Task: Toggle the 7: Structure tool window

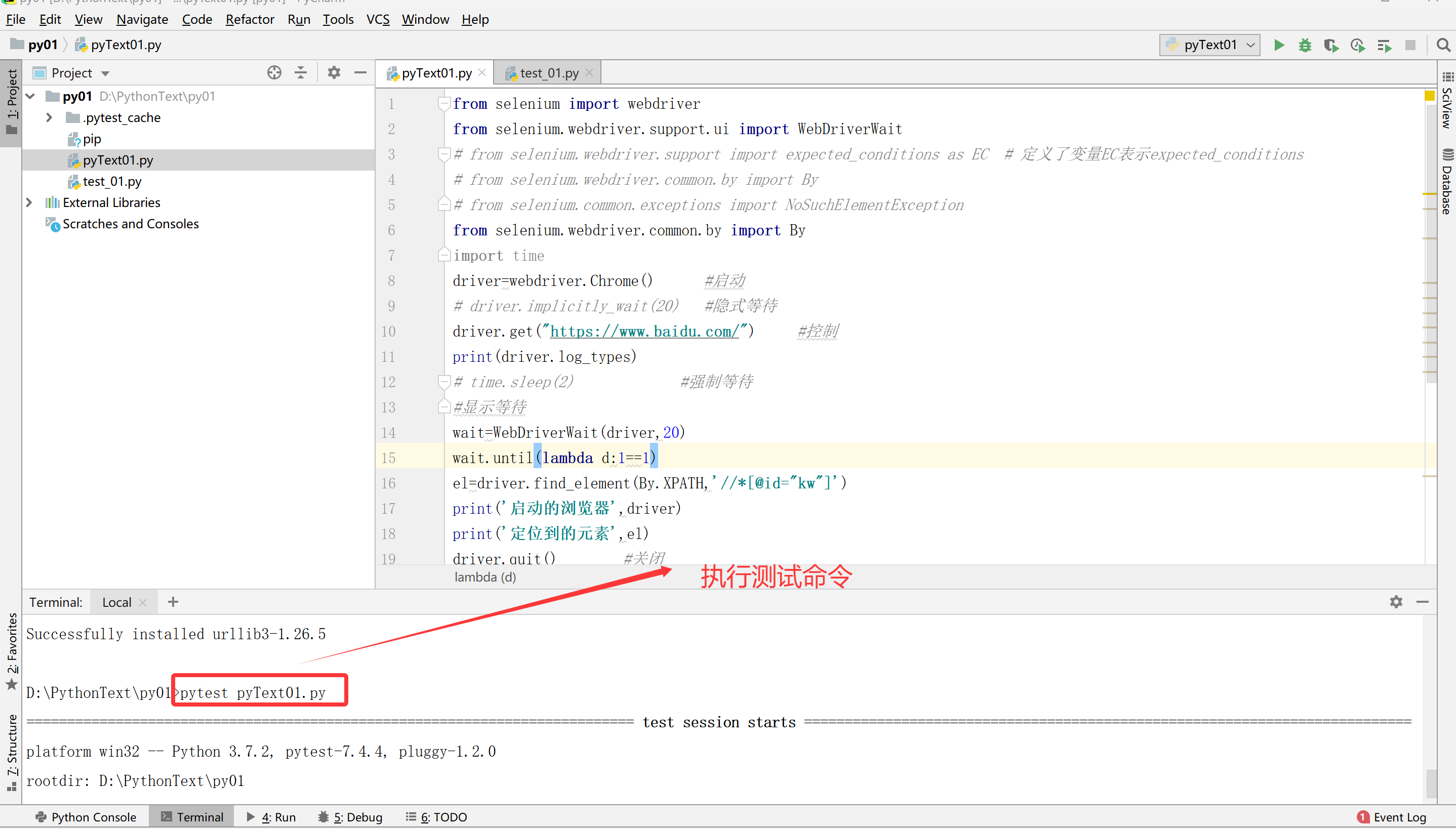Action: pos(11,753)
